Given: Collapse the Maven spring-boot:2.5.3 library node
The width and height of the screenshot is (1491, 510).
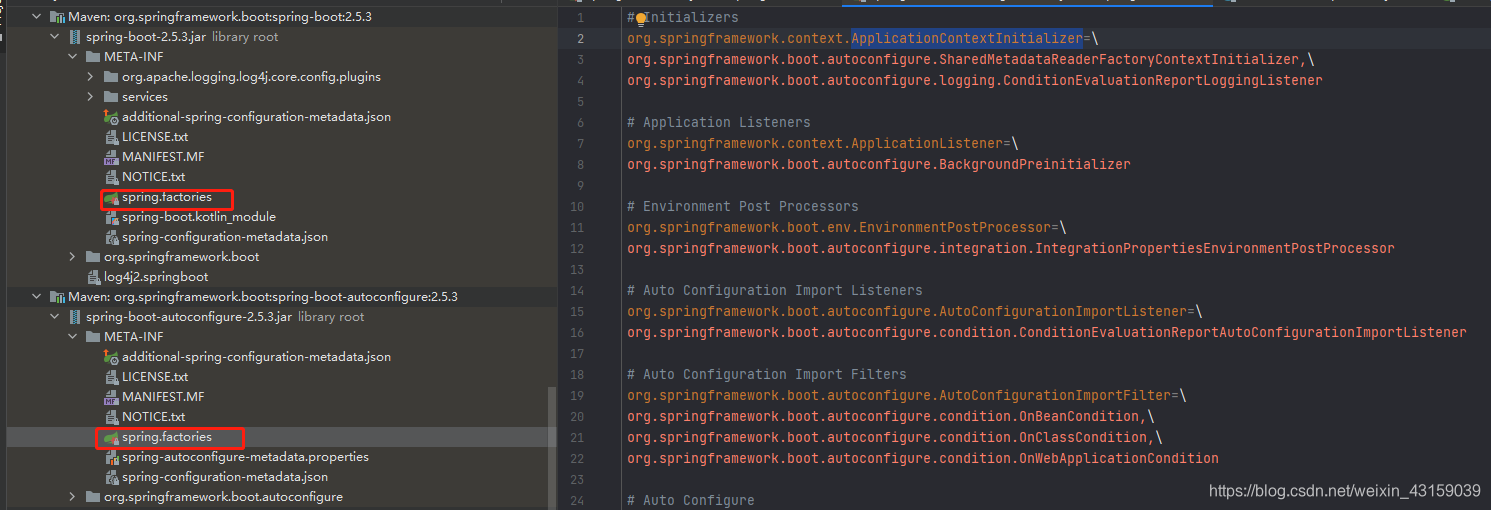Looking at the screenshot, I should point(37,17).
